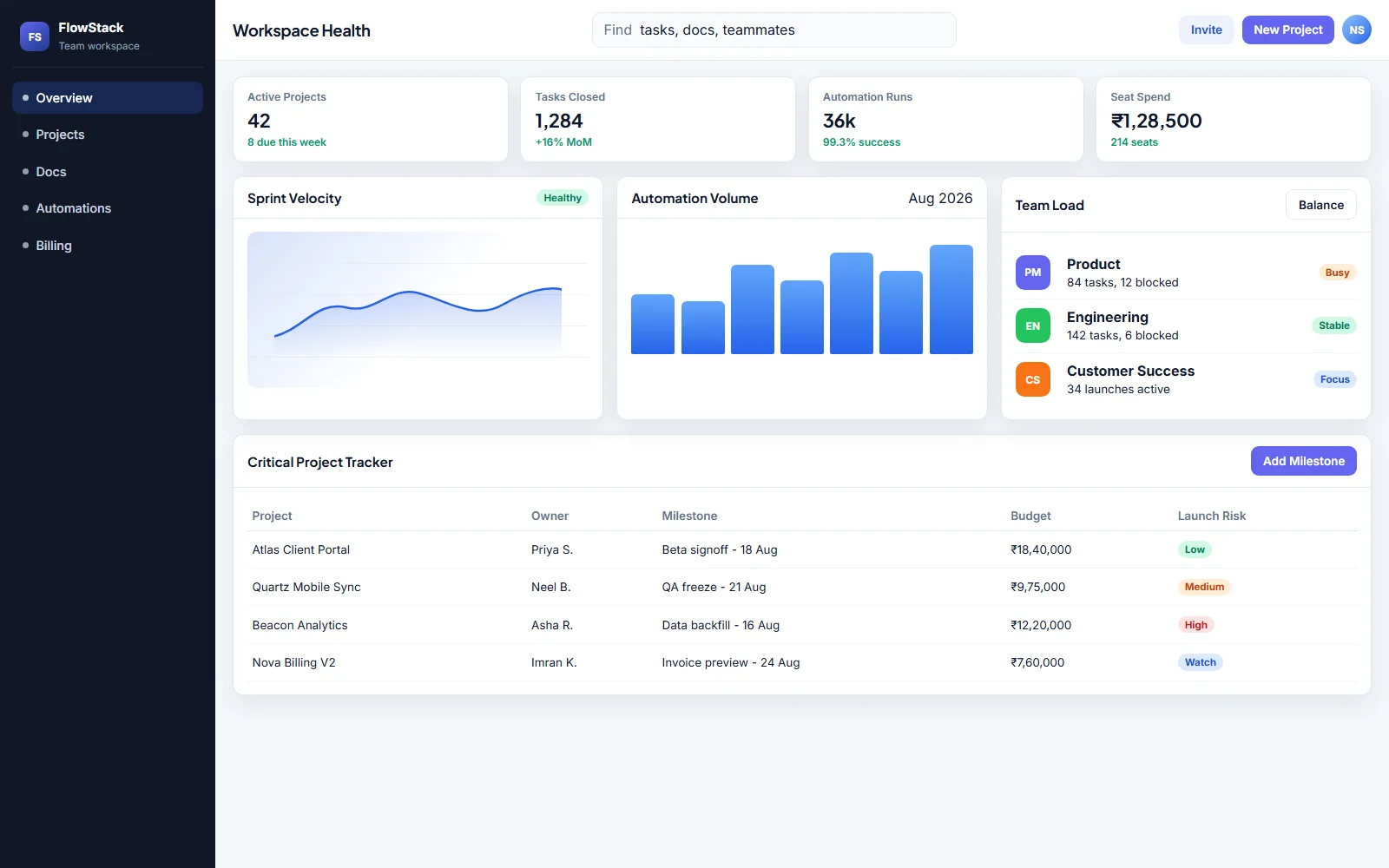Click owner Neel B.
Screen dimensions: 1389x868
pyautogui.click(x=550, y=587)
